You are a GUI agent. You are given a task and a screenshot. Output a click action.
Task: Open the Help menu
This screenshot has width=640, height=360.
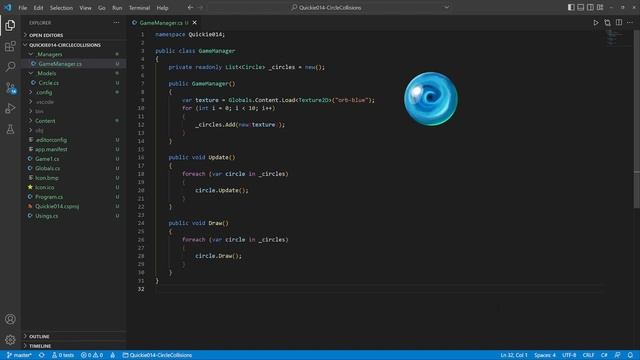tap(162, 8)
